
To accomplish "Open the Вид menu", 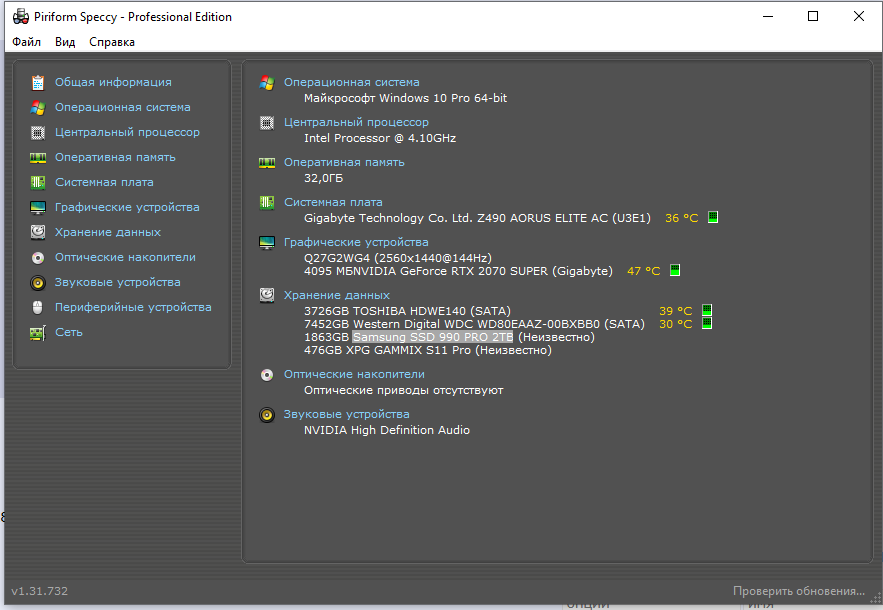I will pos(65,42).
